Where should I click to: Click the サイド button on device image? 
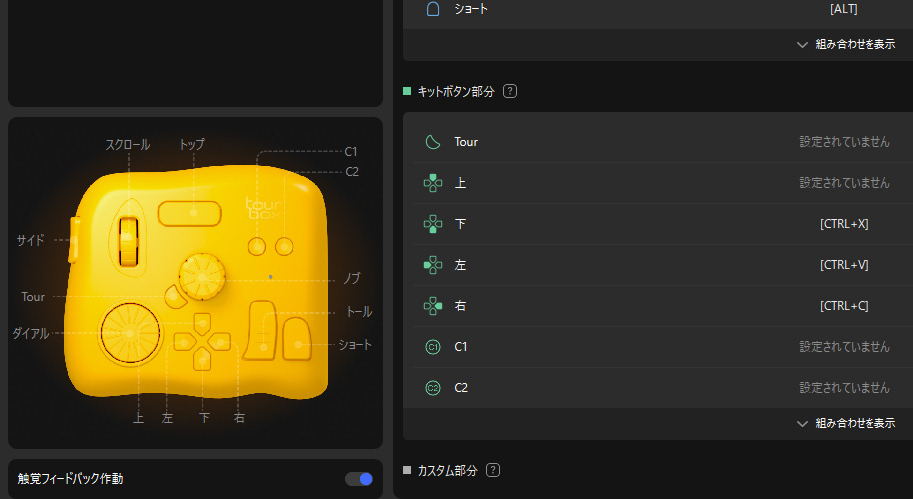[x=73, y=239]
